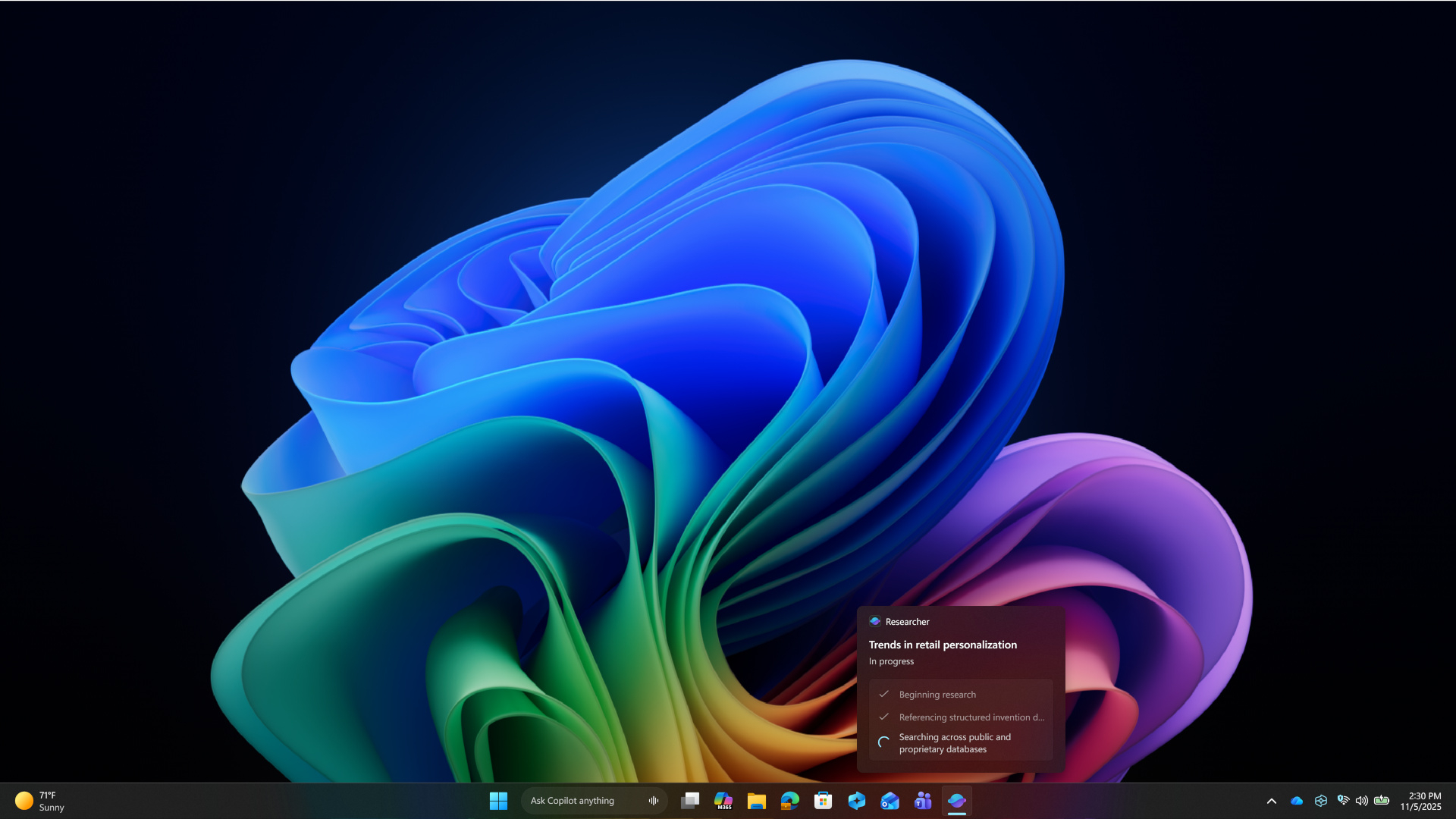Click the Referencing structured invention step
Screen dimensions: 1456x819
tap(971, 717)
